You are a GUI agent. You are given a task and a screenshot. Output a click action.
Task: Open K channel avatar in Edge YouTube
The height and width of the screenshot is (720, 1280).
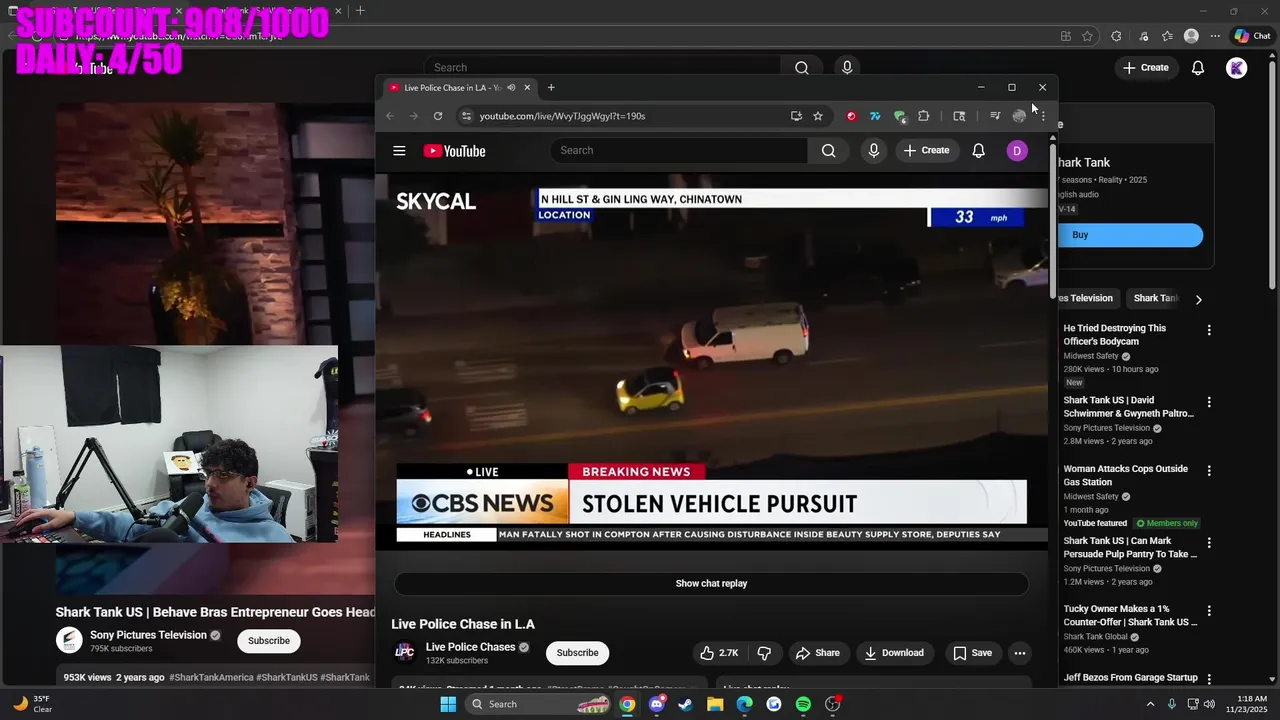pyautogui.click(x=1237, y=68)
